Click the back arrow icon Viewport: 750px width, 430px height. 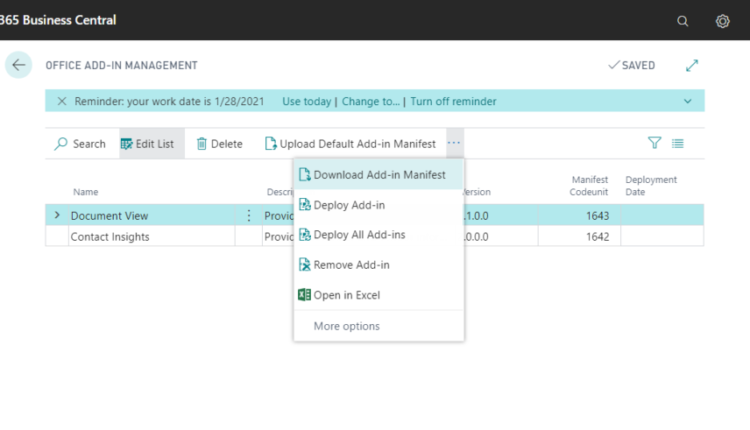[x=18, y=65]
